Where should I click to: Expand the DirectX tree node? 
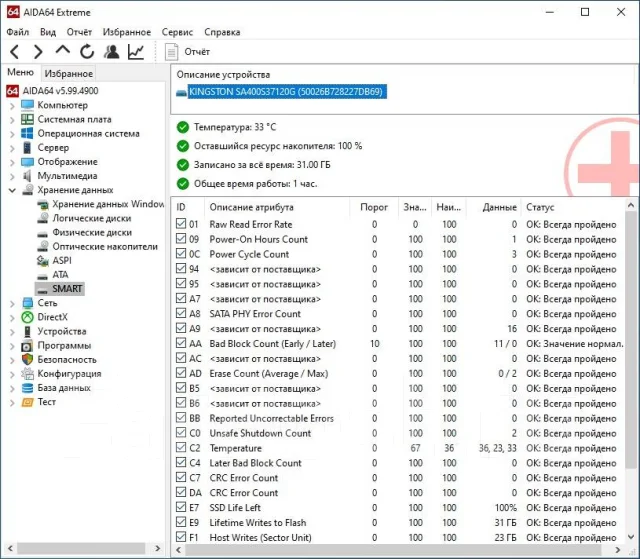(12, 318)
